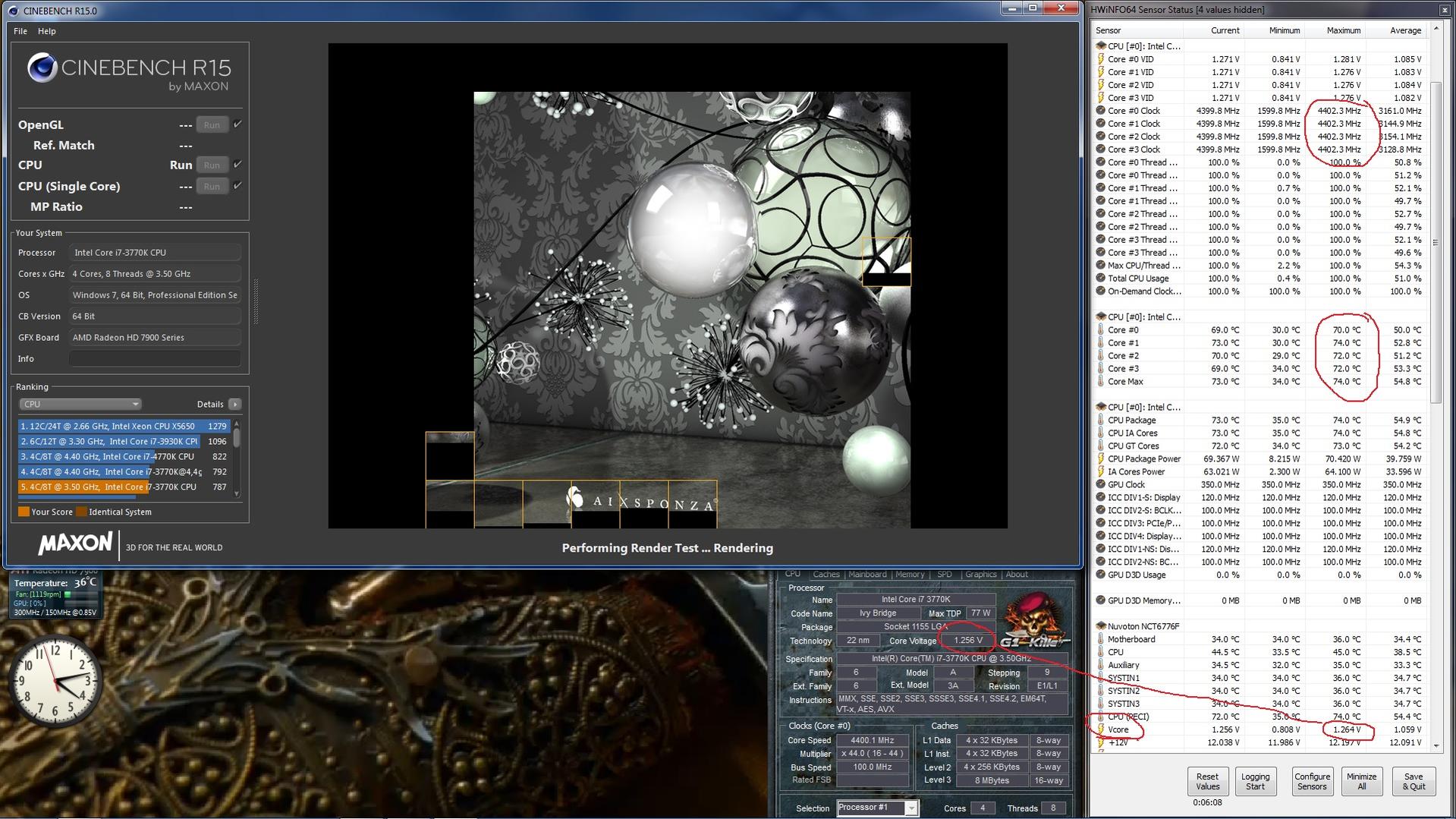Click the HWiNFO sensor list scroll-down arrow
1456x819 pixels.
click(x=1436, y=746)
